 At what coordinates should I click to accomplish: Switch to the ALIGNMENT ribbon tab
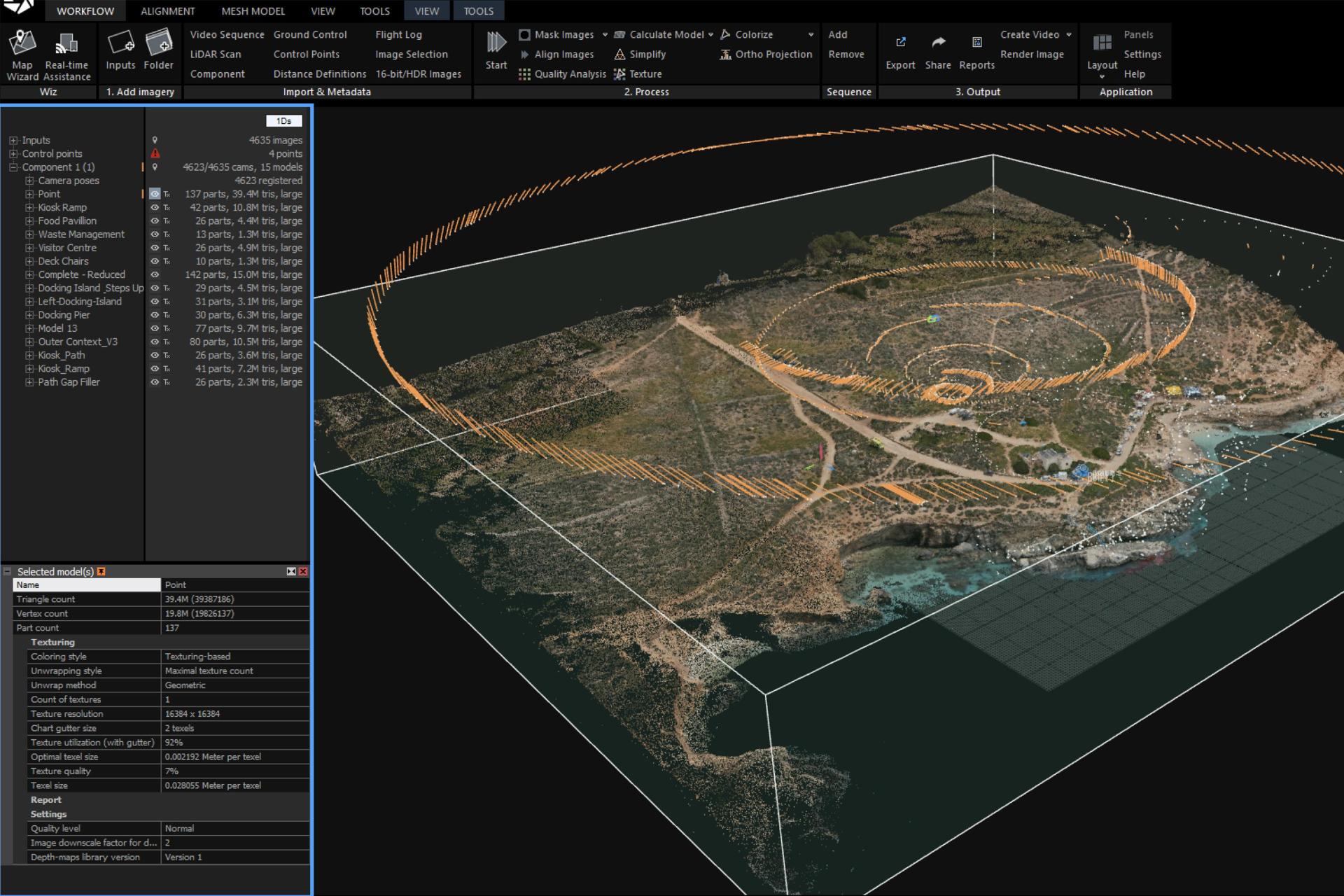point(168,11)
